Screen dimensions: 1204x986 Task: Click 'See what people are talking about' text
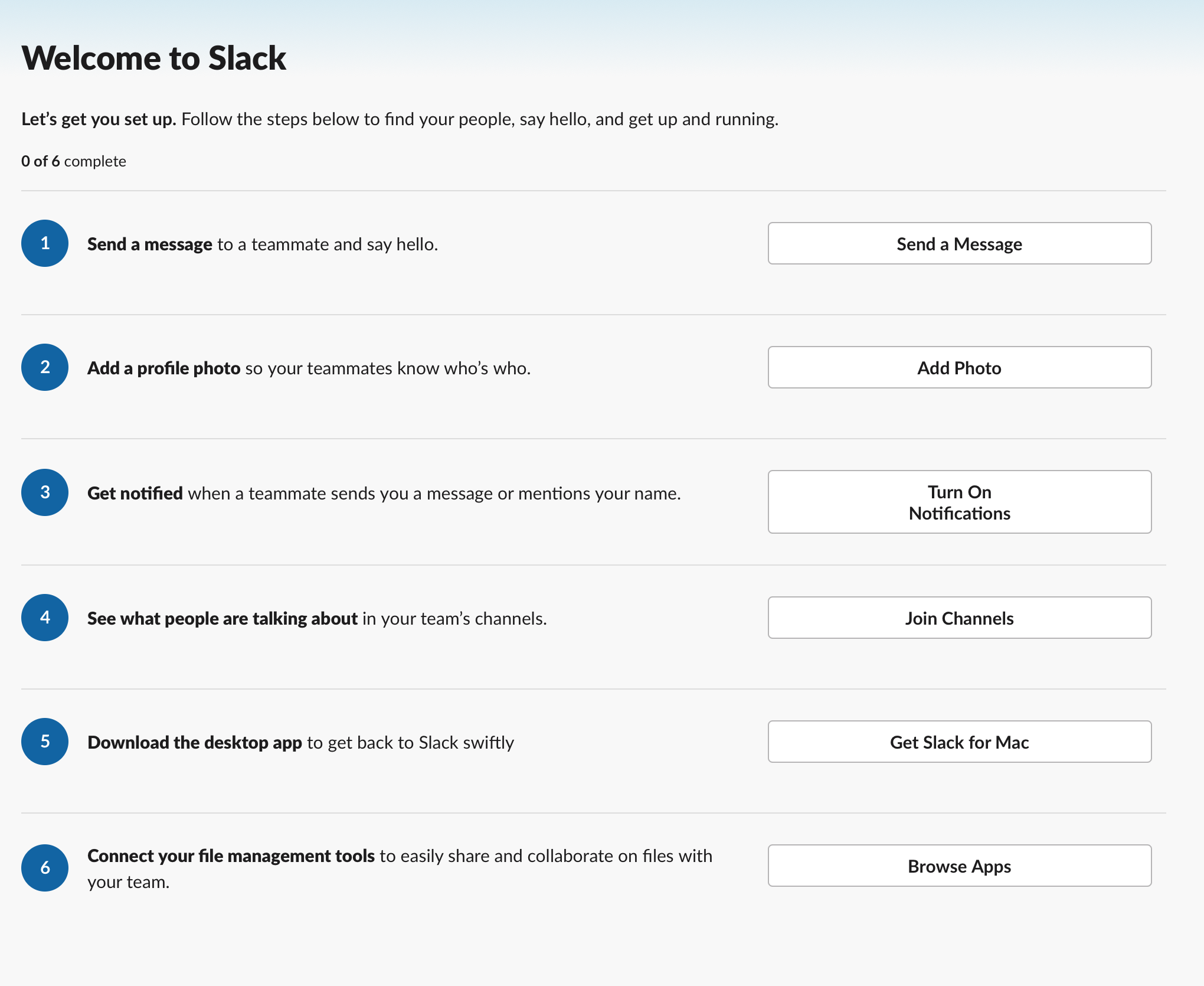tap(223, 619)
